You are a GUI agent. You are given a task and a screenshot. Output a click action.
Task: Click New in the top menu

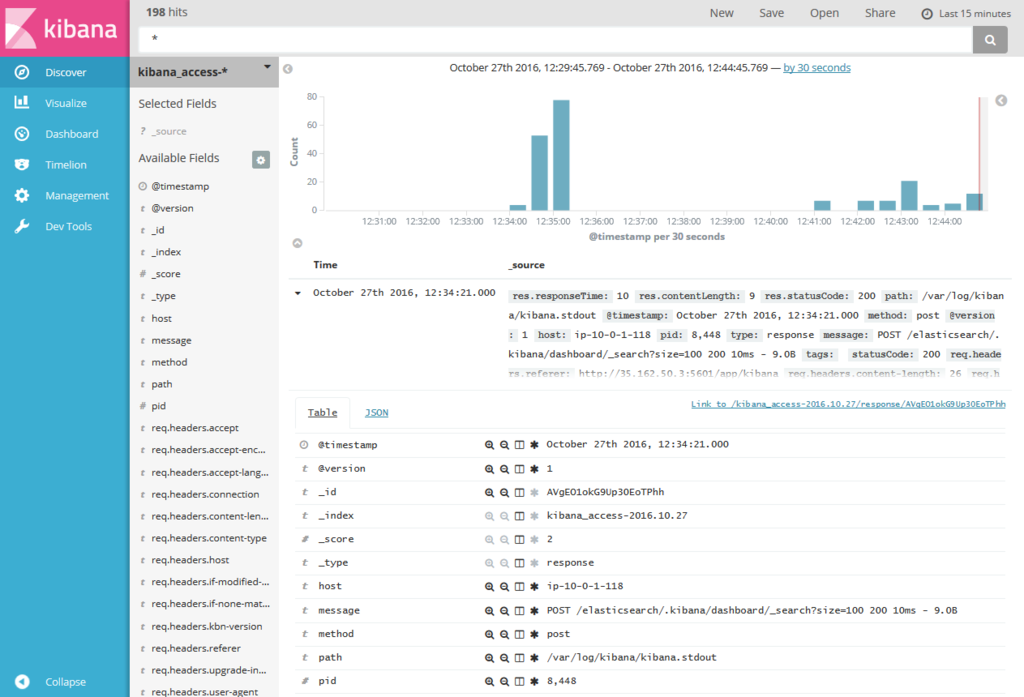pyautogui.click(x=722, y=13)
